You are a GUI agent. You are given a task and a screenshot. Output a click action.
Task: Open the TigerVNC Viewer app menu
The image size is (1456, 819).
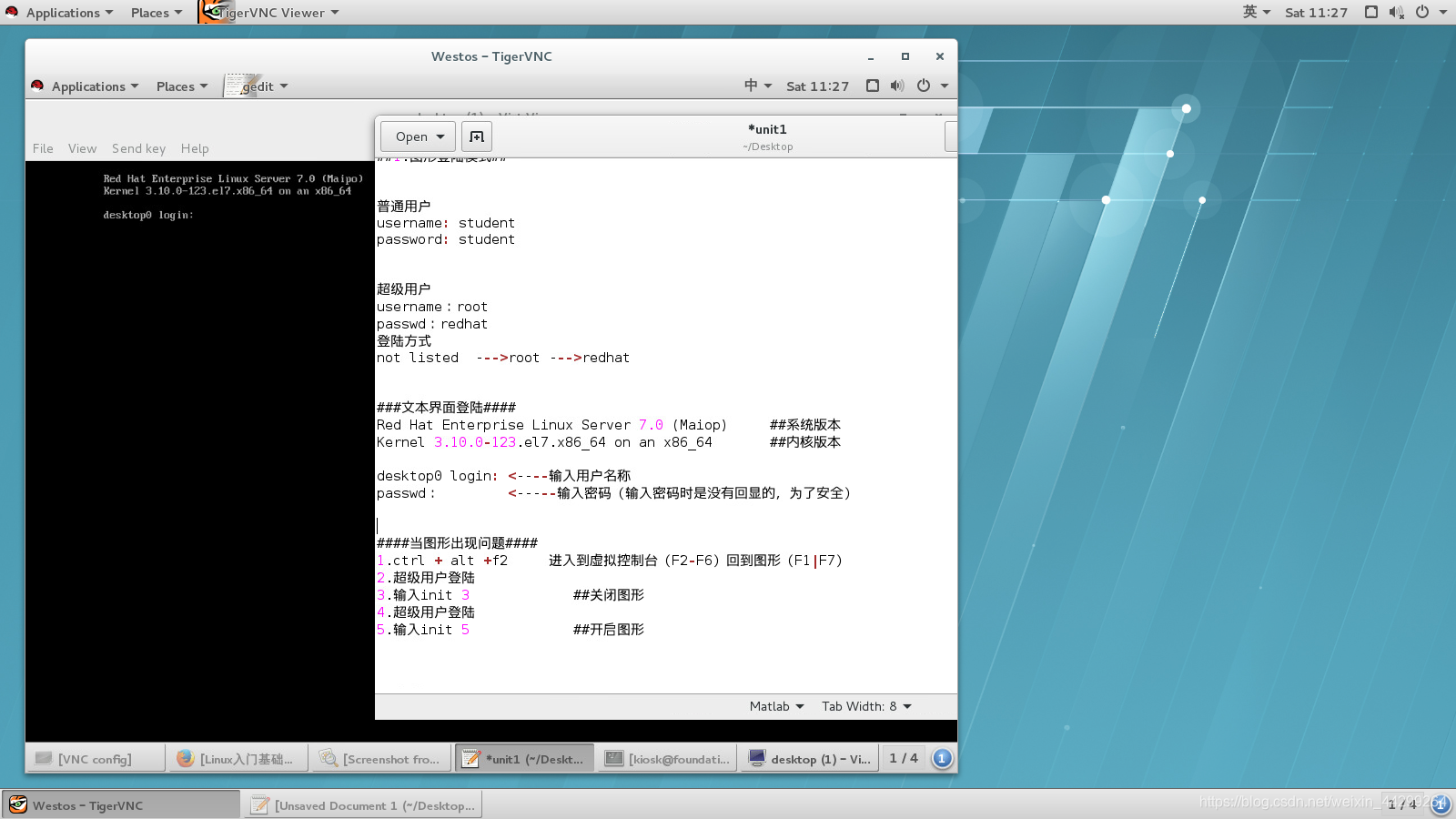[269, 13]
